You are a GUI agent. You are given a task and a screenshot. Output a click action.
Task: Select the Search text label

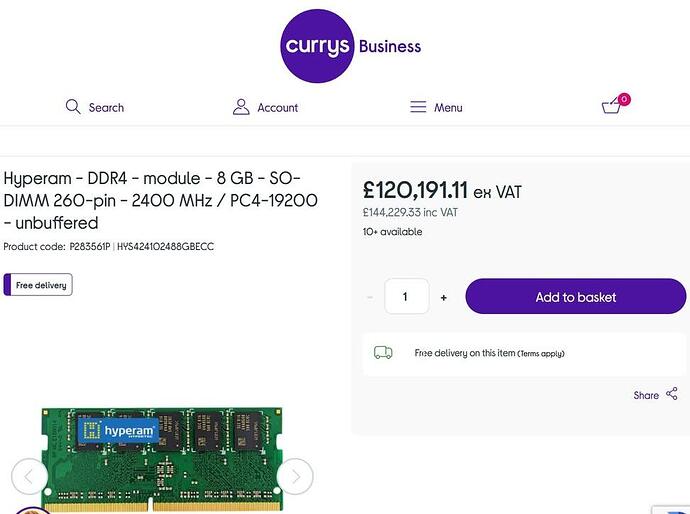106,108
